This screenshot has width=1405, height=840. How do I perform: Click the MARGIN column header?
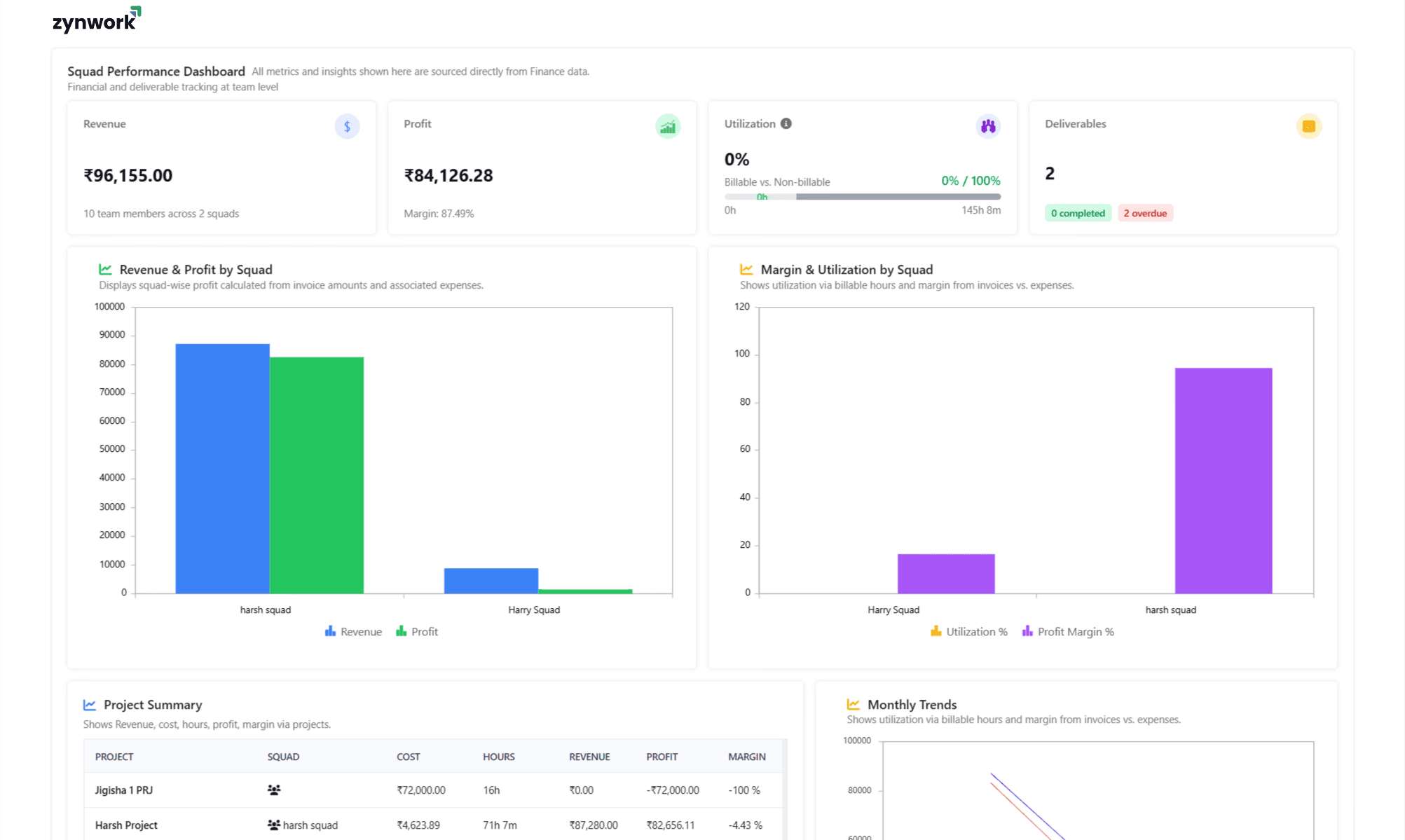746,757
